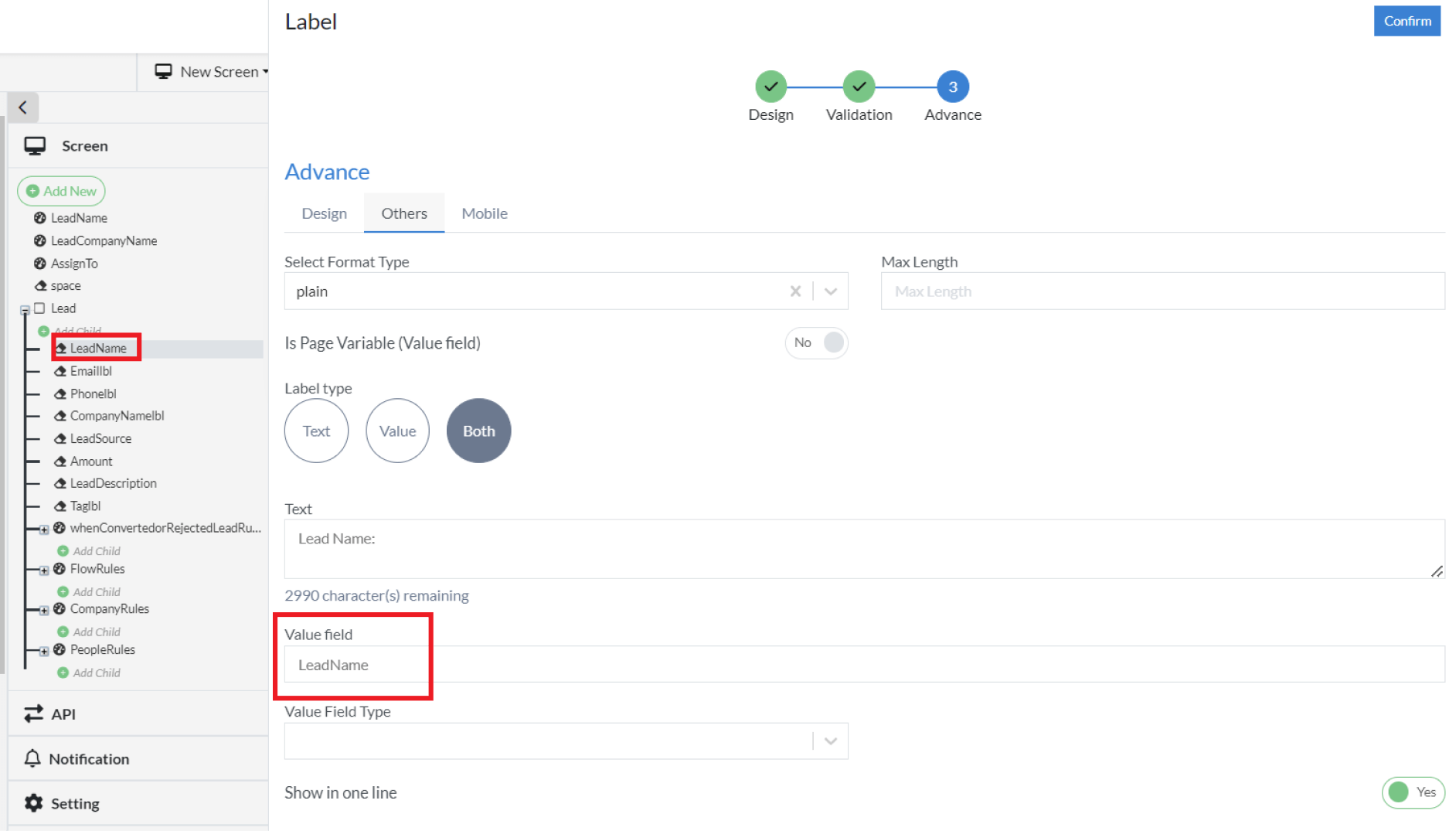Click the completed Design step circle
Viewport: 1456px width, 831px height.
click(771, 87)
